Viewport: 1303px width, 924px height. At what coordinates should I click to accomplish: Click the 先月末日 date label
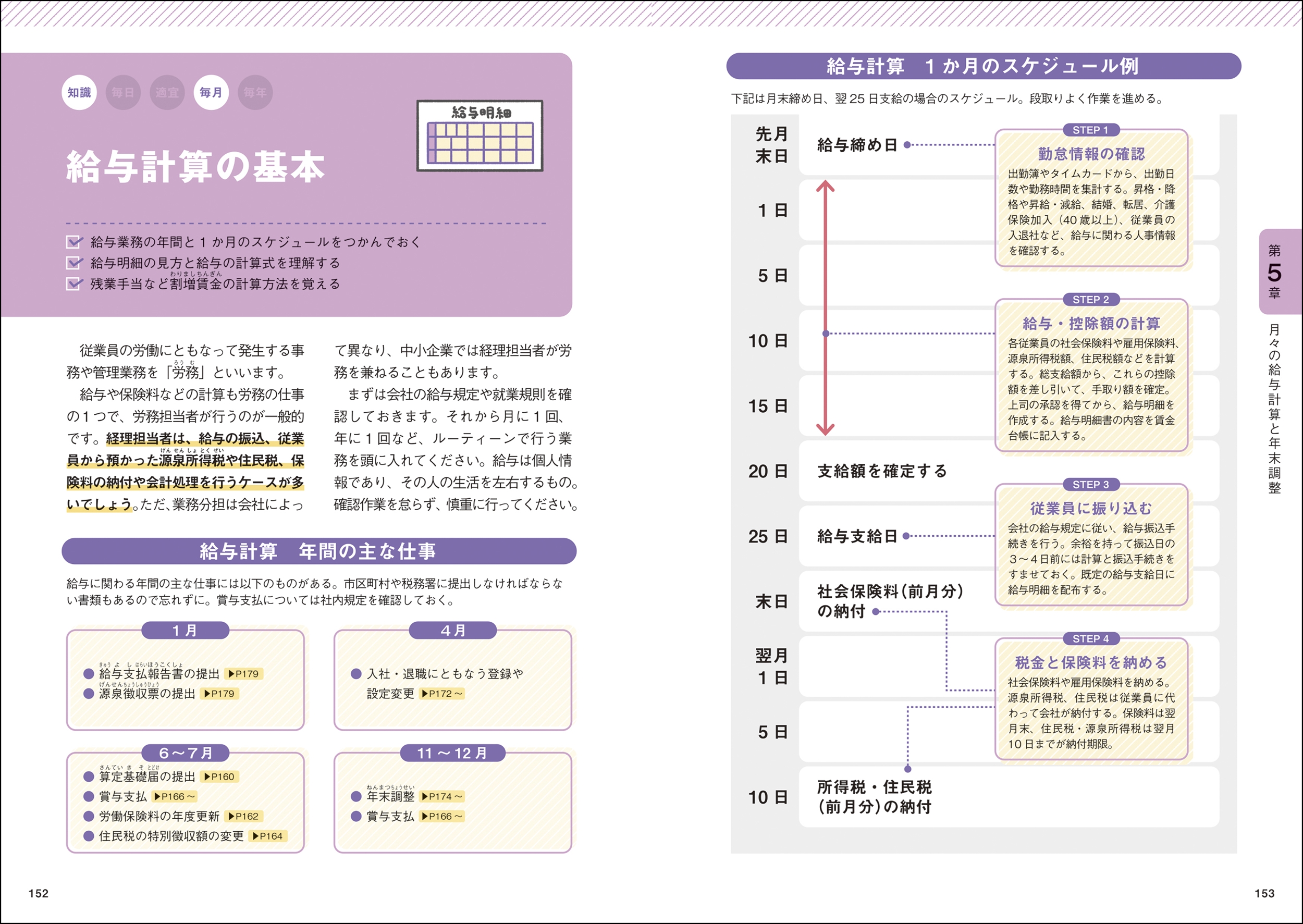pyautogui.click(x=771, y=144)
